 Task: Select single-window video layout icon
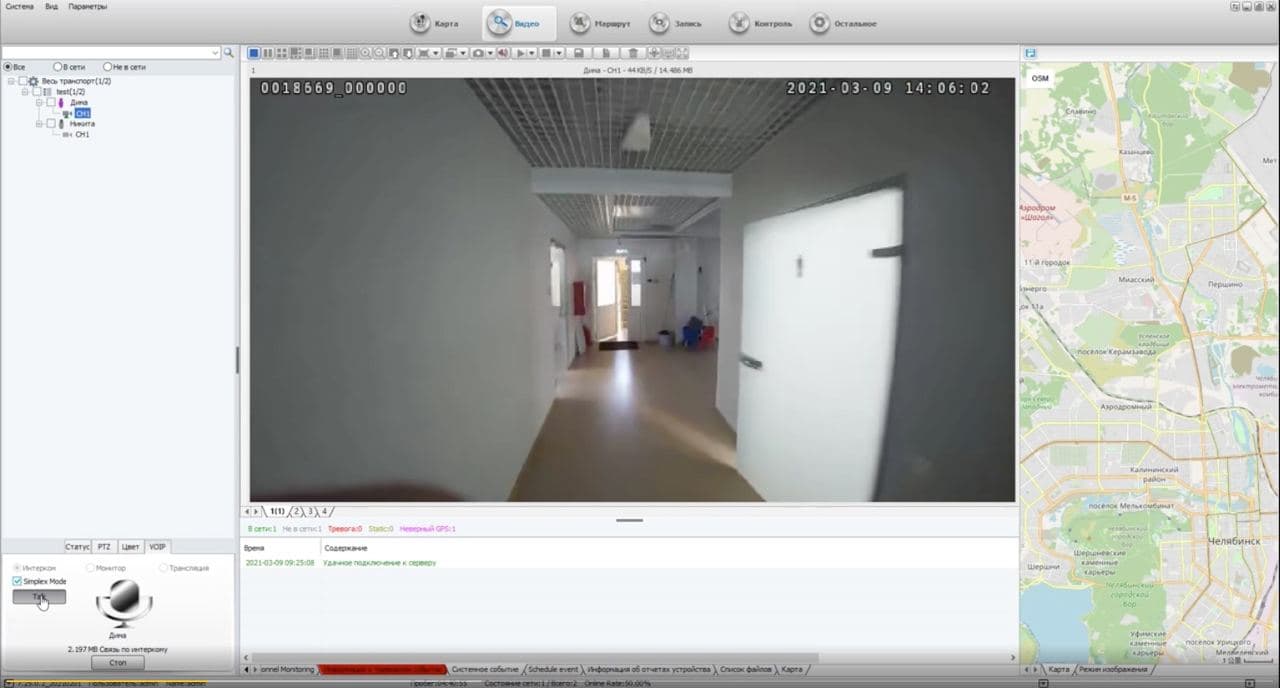(254, 53)
